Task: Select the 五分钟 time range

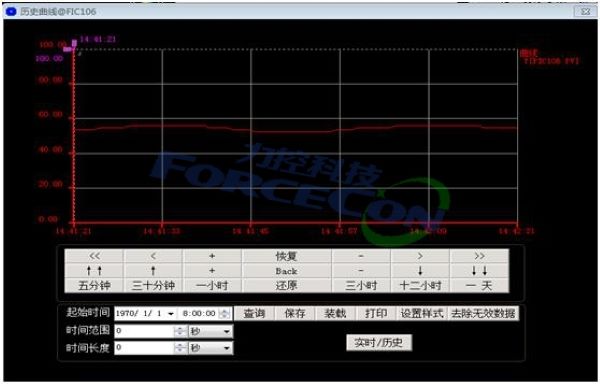Action: tap(94, 286)
